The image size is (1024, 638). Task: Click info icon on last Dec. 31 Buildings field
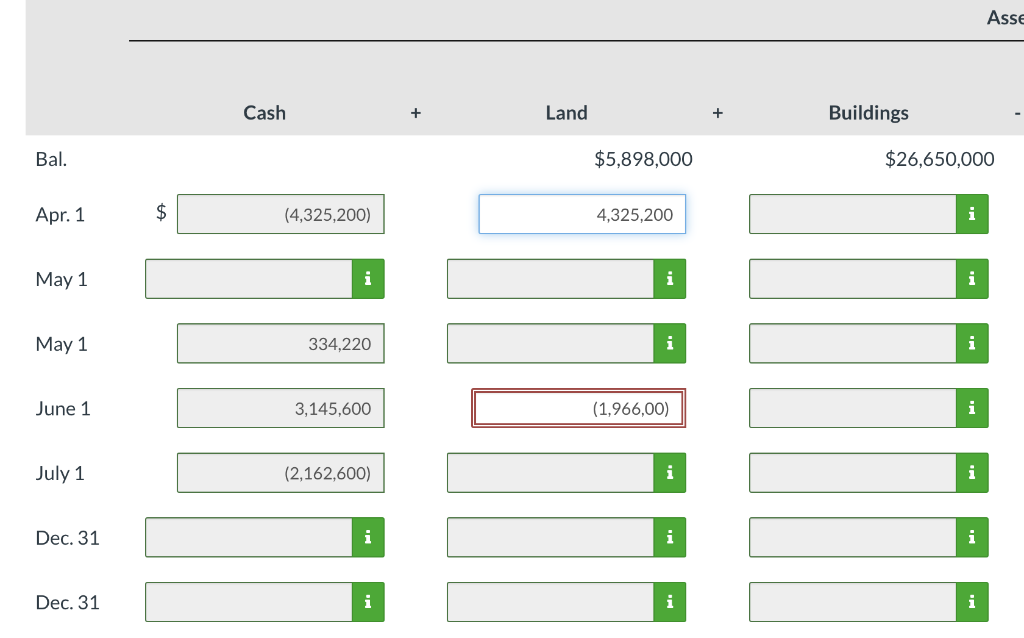971,602
